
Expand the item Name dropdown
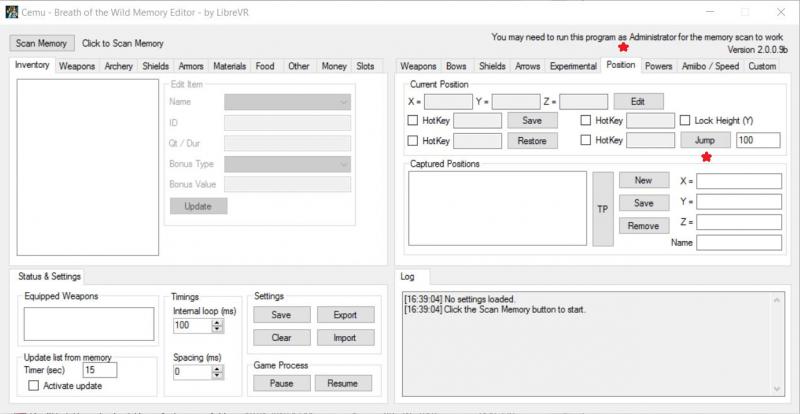point(288,102)
